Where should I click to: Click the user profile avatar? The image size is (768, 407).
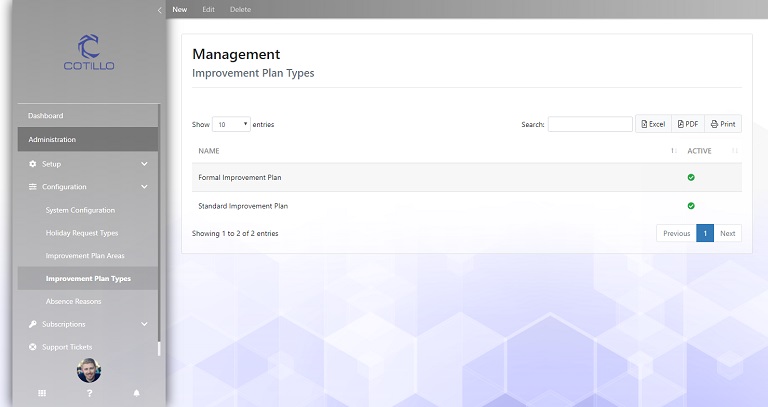[x=89, y=371]
